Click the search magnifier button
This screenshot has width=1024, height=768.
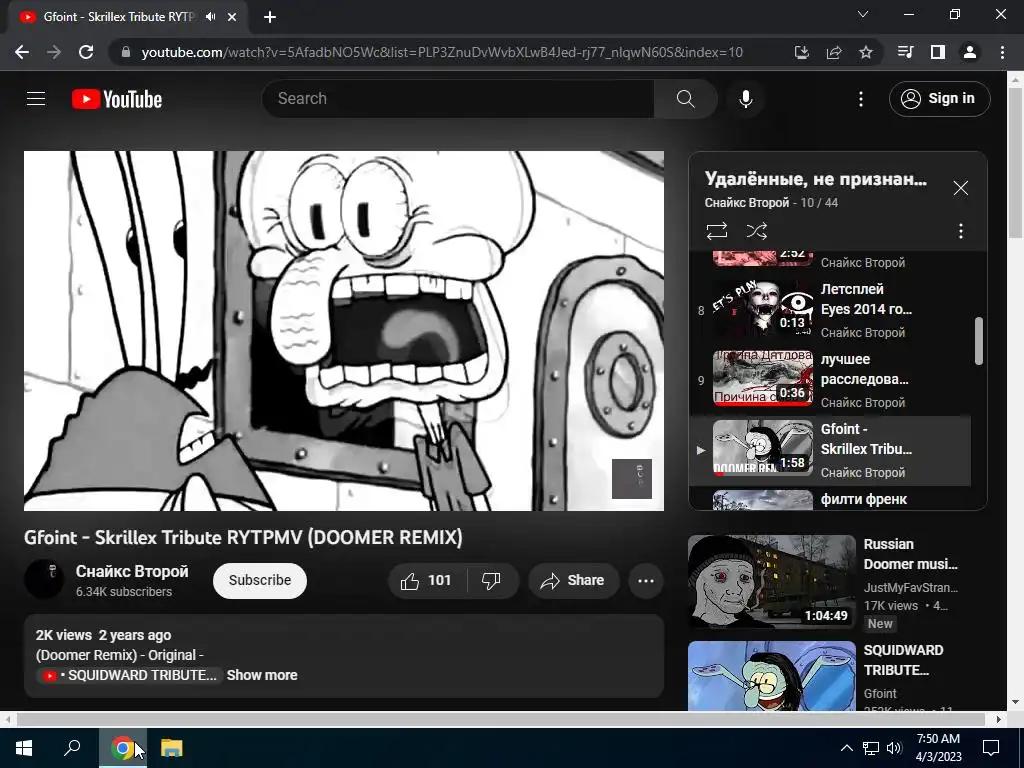click(685, 99)
